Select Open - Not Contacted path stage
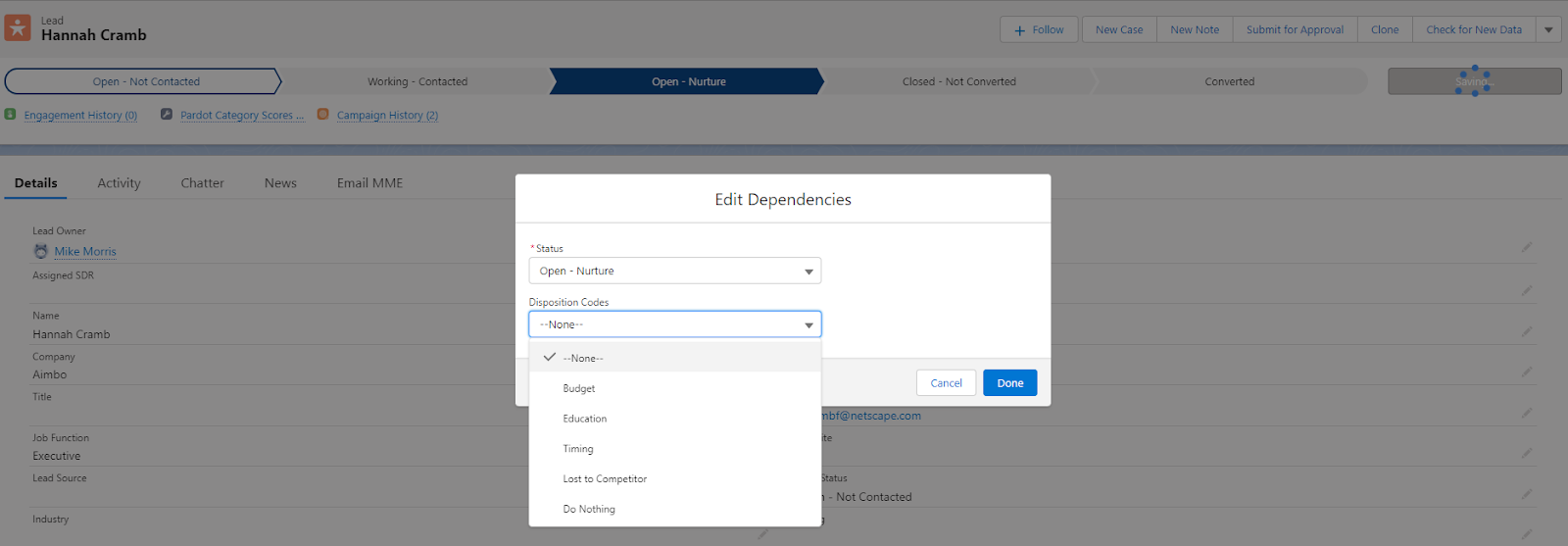1568x546 pixels. (x=143, y=81)
